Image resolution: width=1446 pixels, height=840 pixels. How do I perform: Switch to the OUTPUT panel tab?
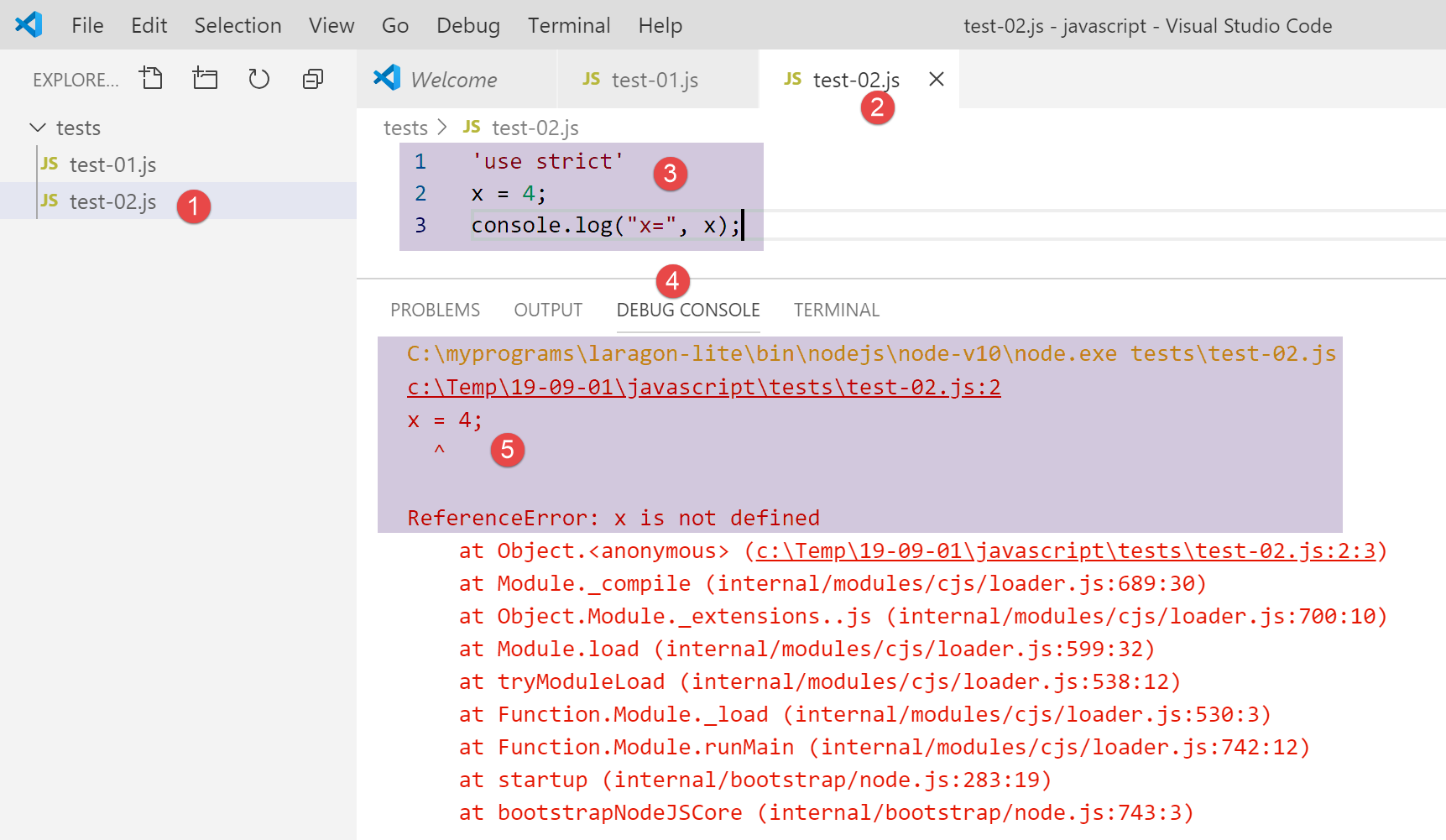548,310
